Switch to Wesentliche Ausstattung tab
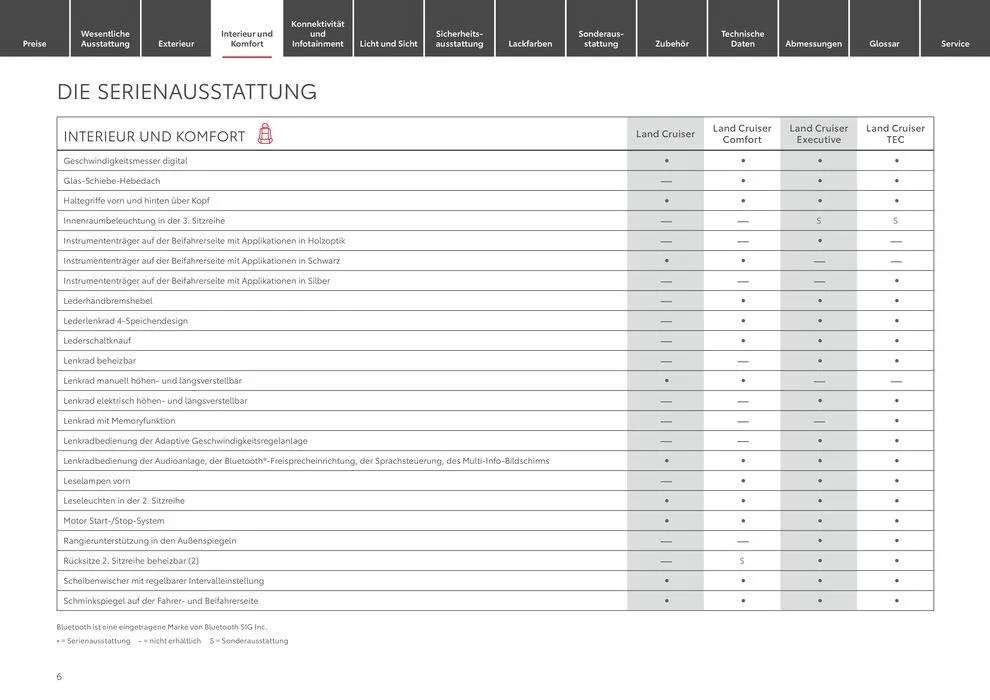990x700 pixels. (105, 38)
